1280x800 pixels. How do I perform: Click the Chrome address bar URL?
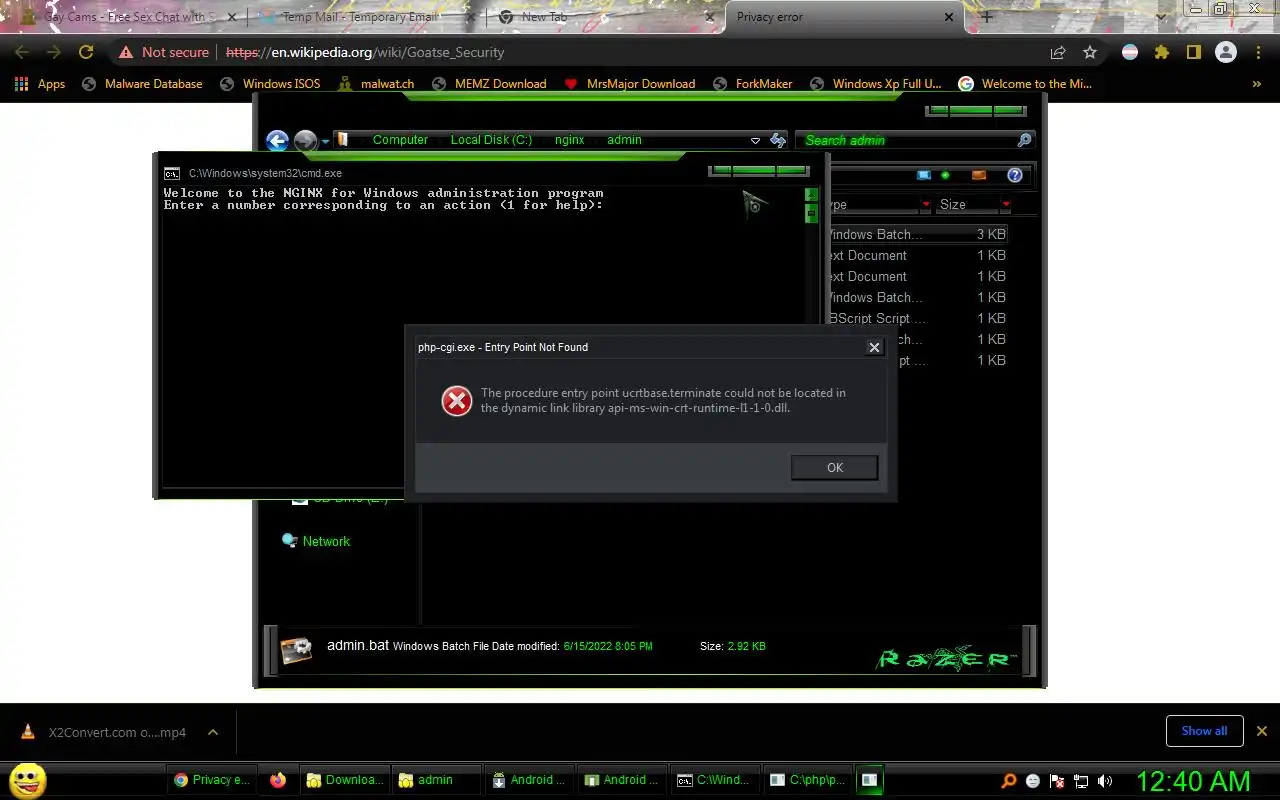pyautogui.click(x=365, y=52)
